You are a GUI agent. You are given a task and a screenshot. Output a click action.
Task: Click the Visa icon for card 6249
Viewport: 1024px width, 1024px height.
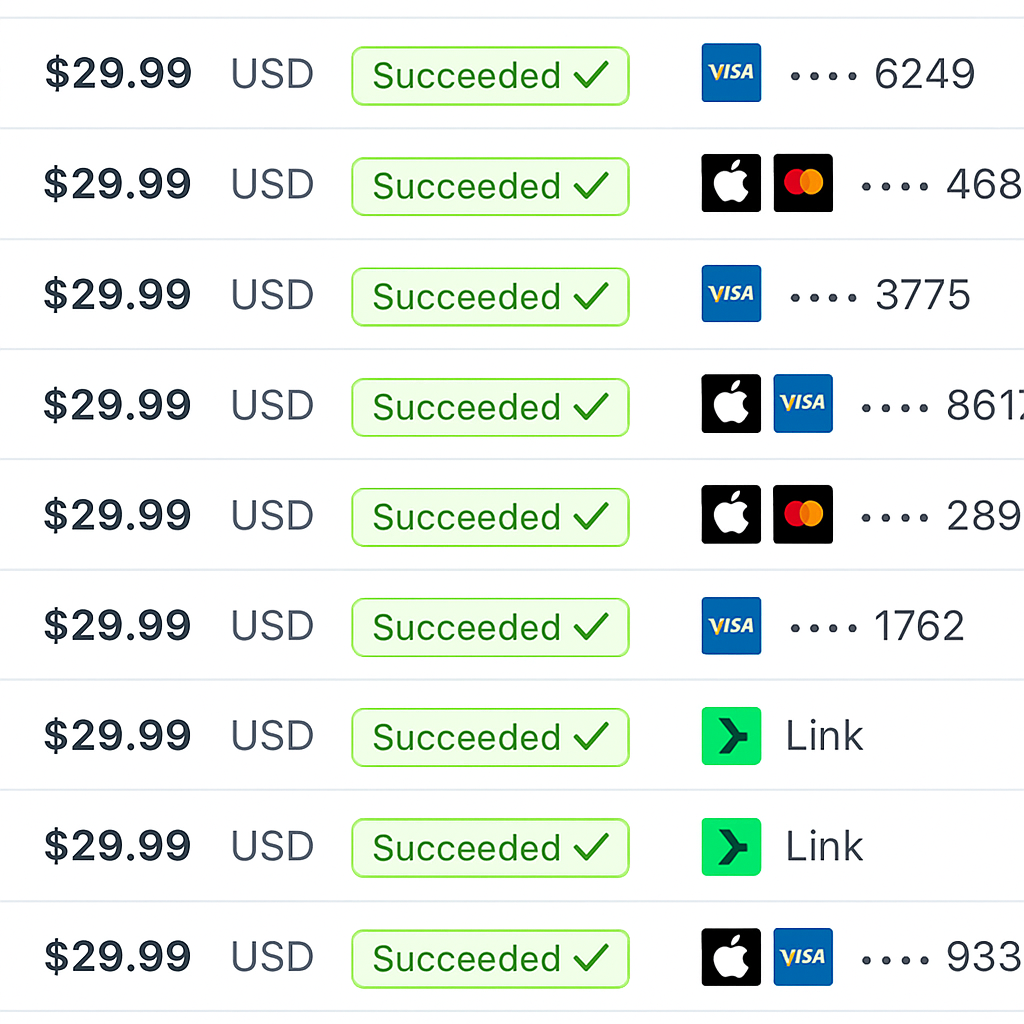(x=731, y=73)
